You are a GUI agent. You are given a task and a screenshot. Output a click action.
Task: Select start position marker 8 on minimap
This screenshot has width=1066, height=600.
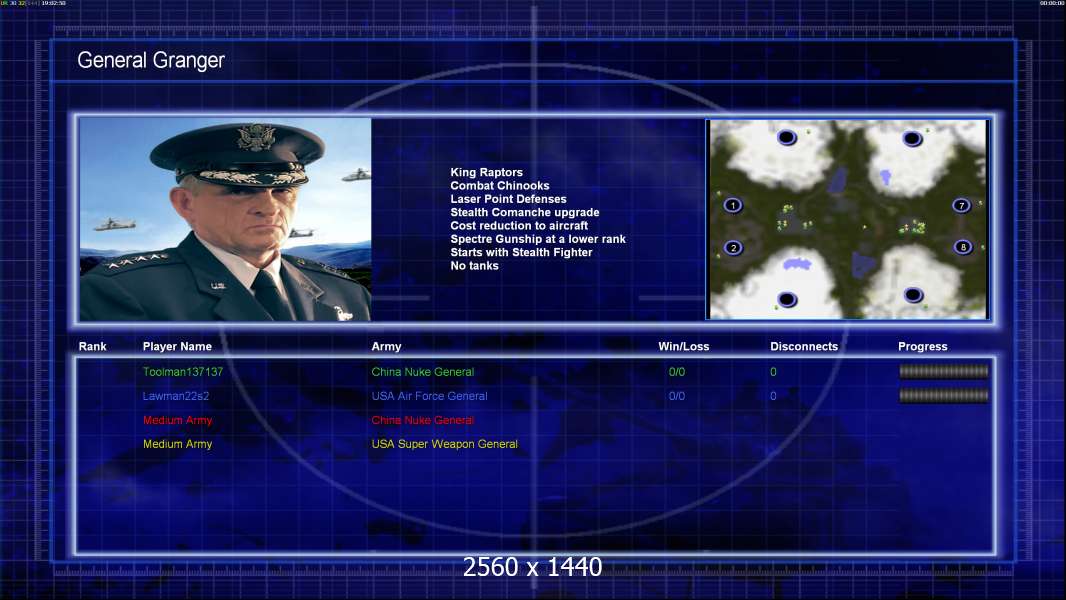(963, 247)
